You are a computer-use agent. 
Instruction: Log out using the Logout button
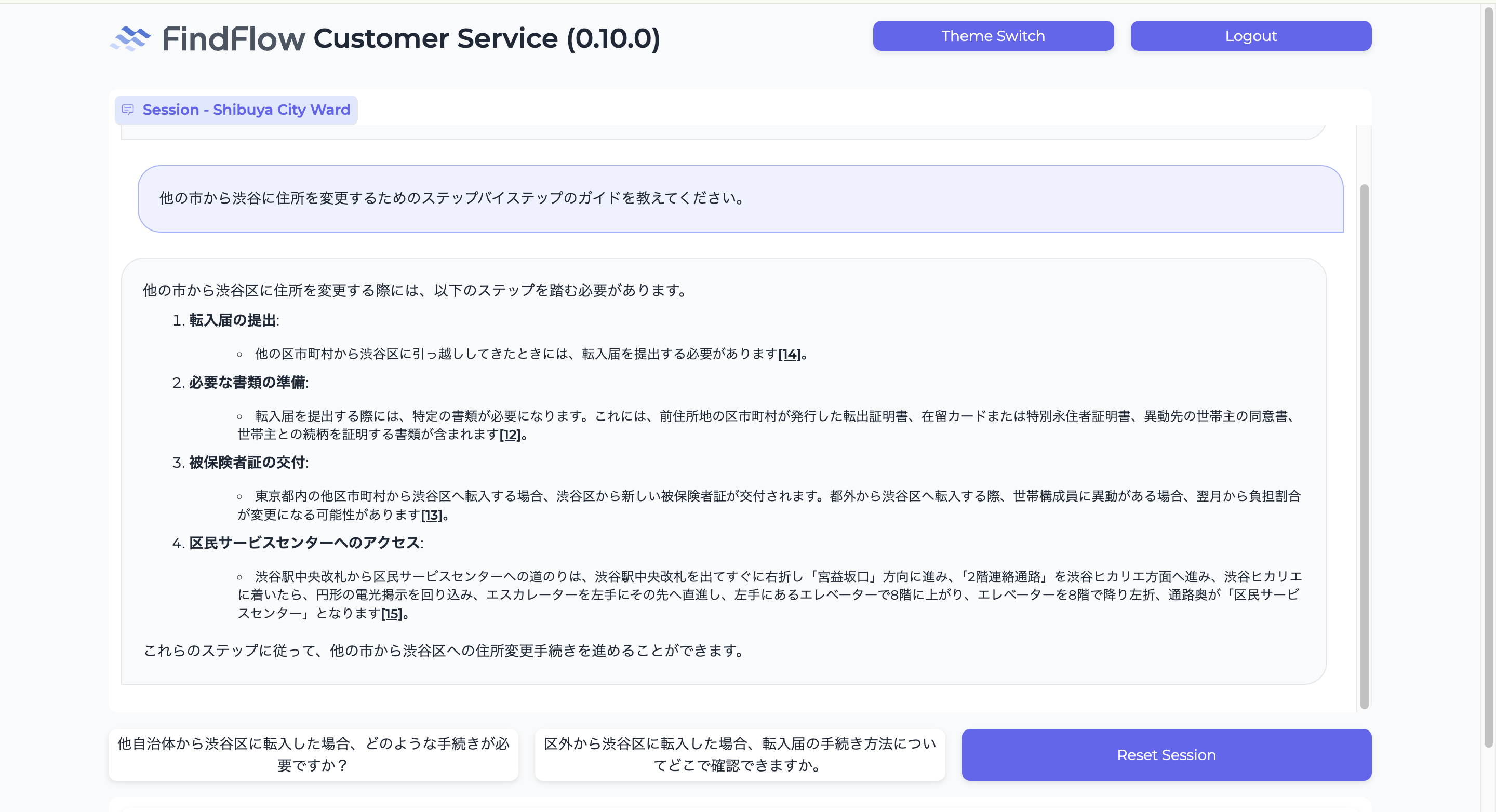[1251, 36]
